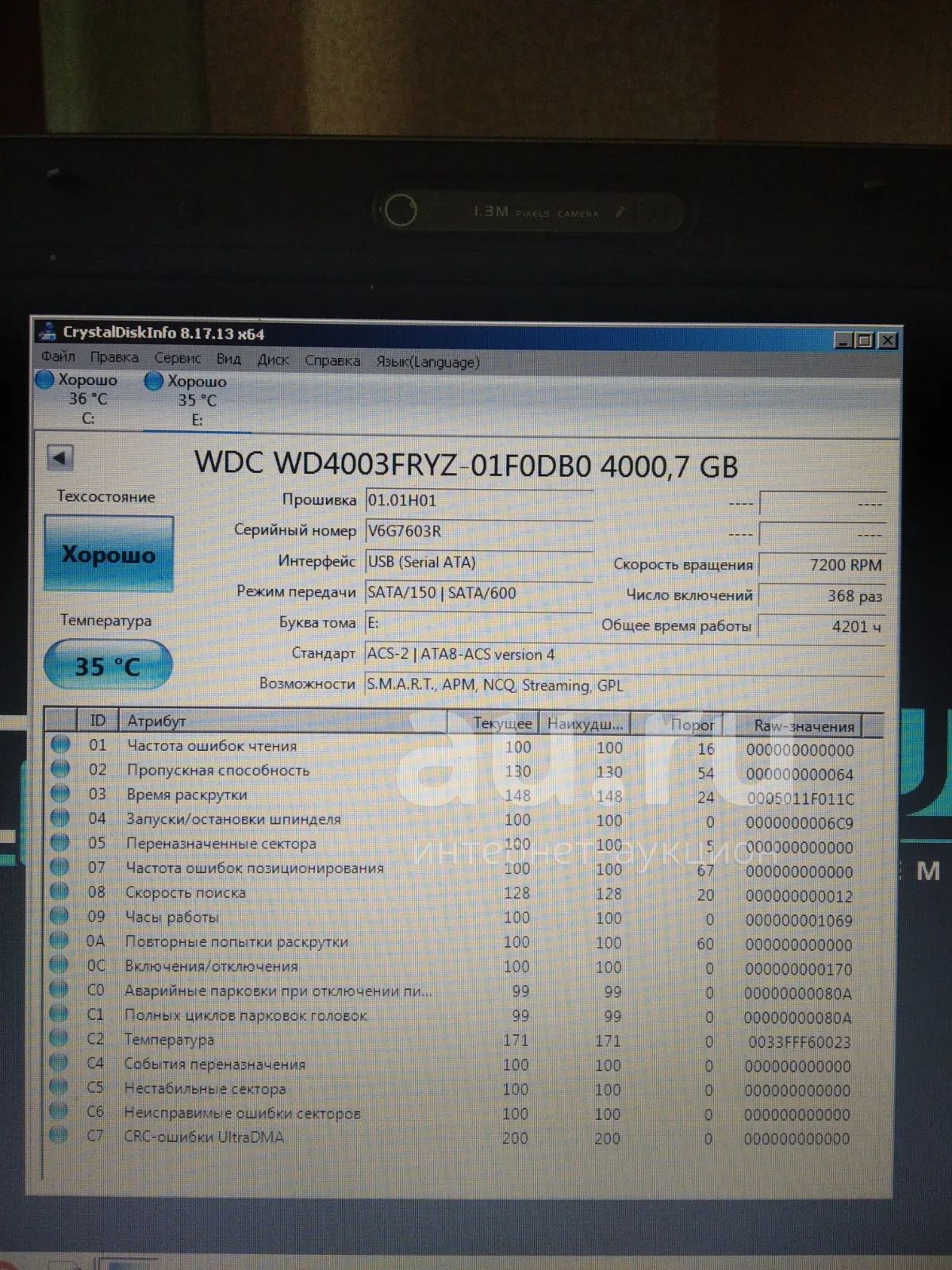Click status icon for attribute 0C Включения/отключения
The height and width of the screenshot is (1270, 952).
coord(59,964)
